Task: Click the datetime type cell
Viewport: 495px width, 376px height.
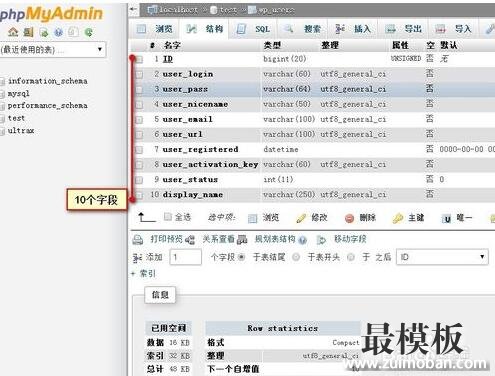Action: click(x=281, y=149)
